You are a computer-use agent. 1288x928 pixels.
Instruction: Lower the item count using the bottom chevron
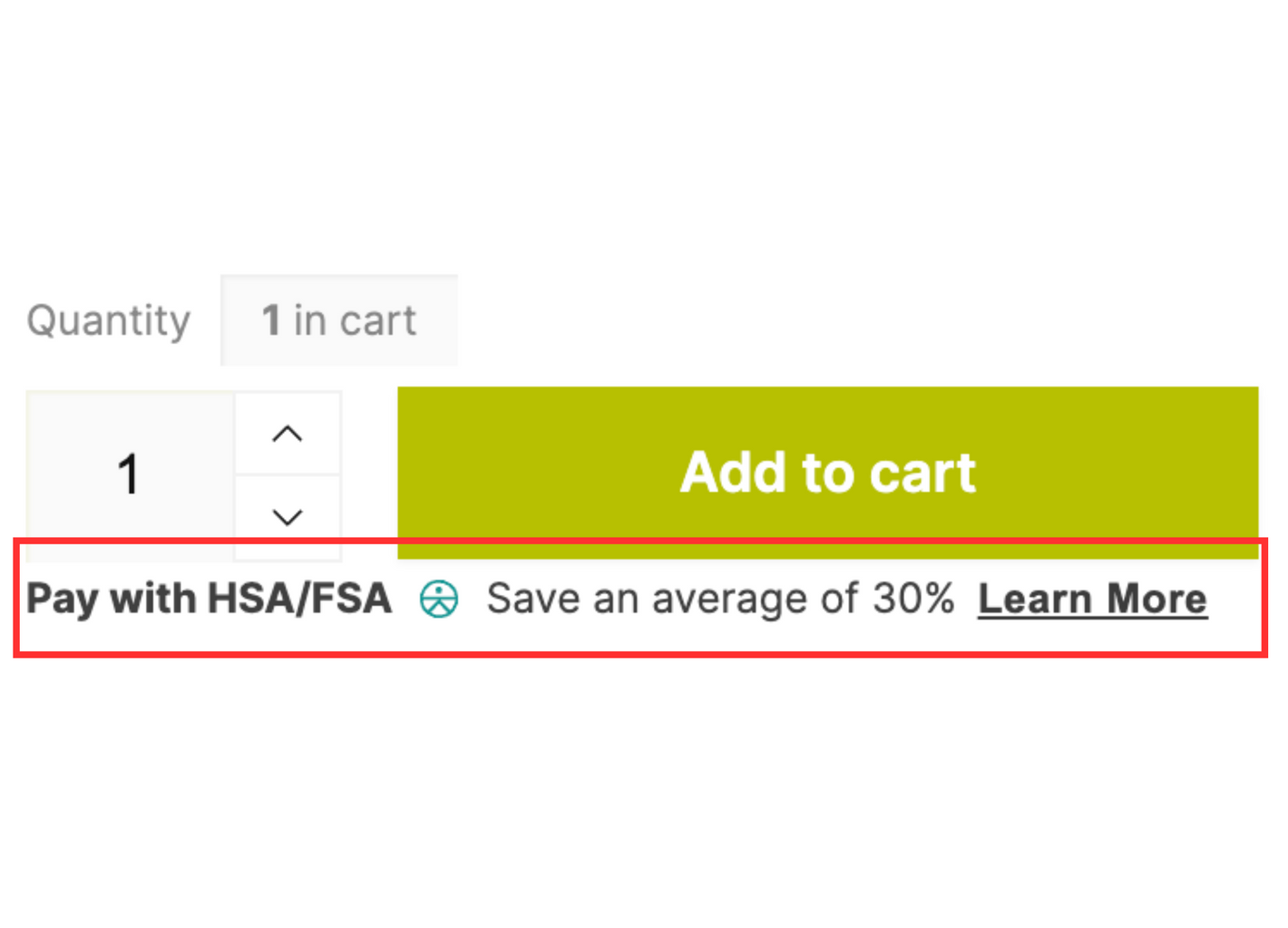click(x=288, y=517)
